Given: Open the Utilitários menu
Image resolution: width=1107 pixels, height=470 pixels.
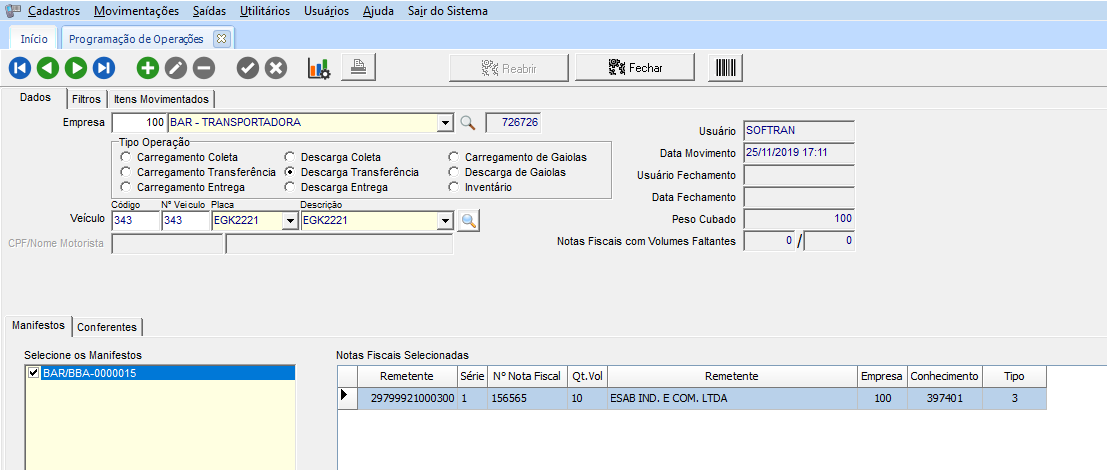Looking at the screenshot, I should (265, 11).
